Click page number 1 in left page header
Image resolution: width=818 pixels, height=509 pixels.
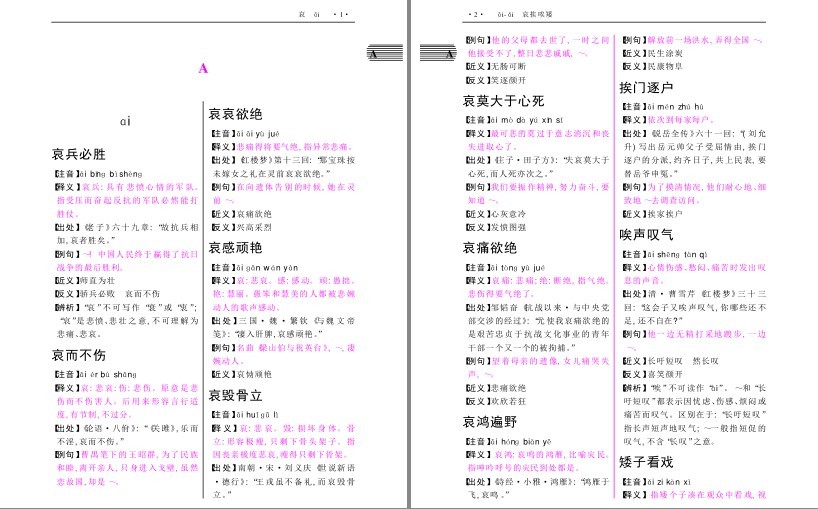tap(341, 14)
